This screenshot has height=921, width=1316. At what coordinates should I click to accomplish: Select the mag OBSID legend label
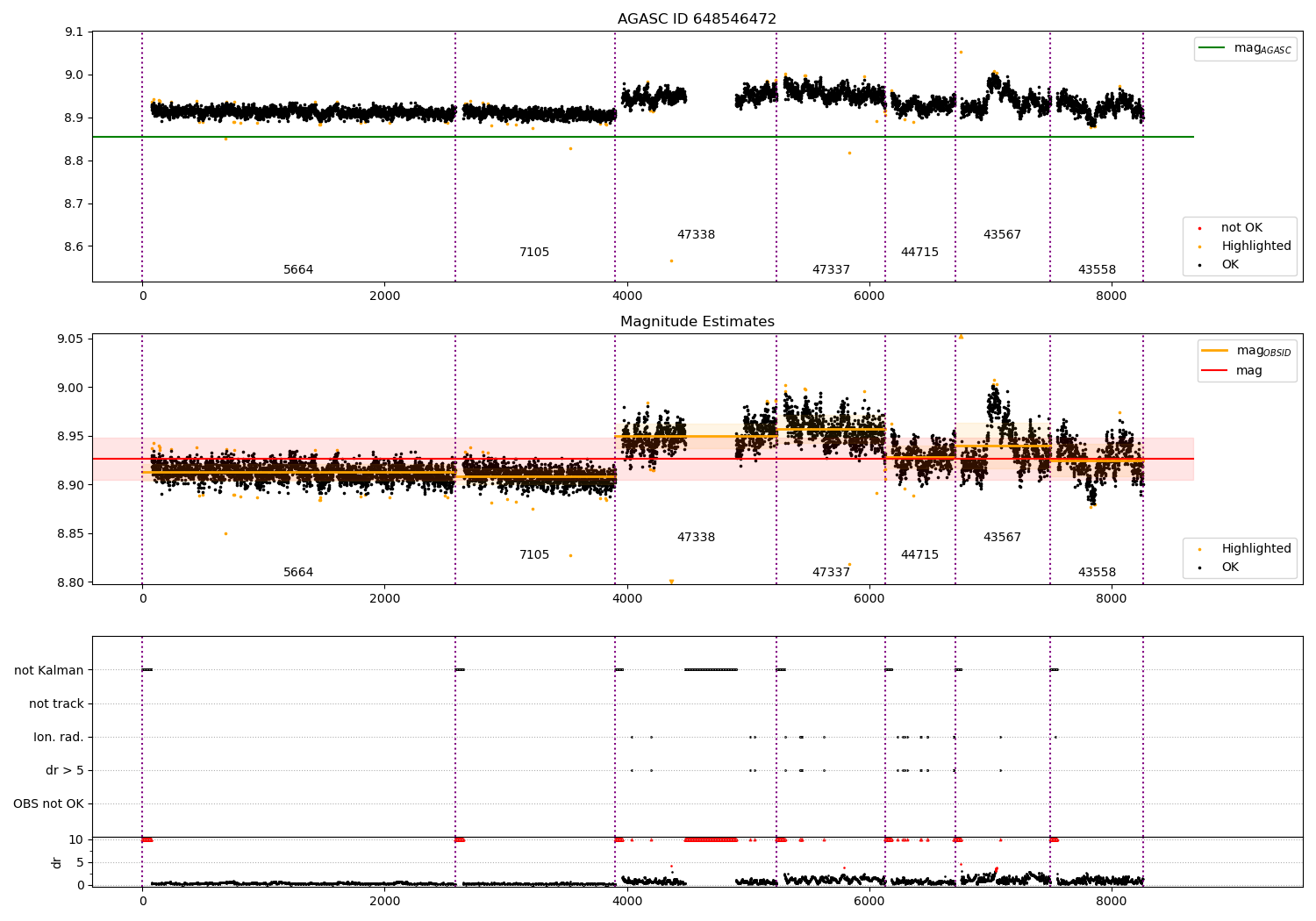[1263, 351]
